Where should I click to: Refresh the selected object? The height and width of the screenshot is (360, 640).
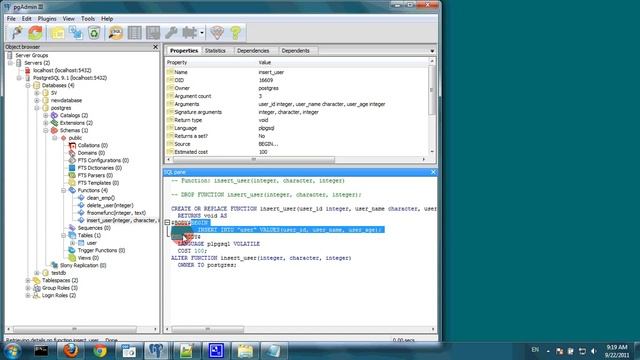tap(36, 33)
